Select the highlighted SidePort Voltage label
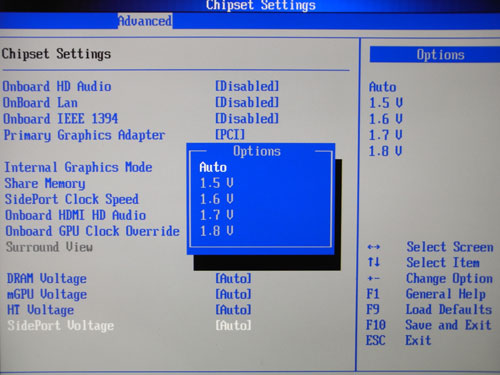Viewport: 500px width, 375px height. (x=61, y=326)
